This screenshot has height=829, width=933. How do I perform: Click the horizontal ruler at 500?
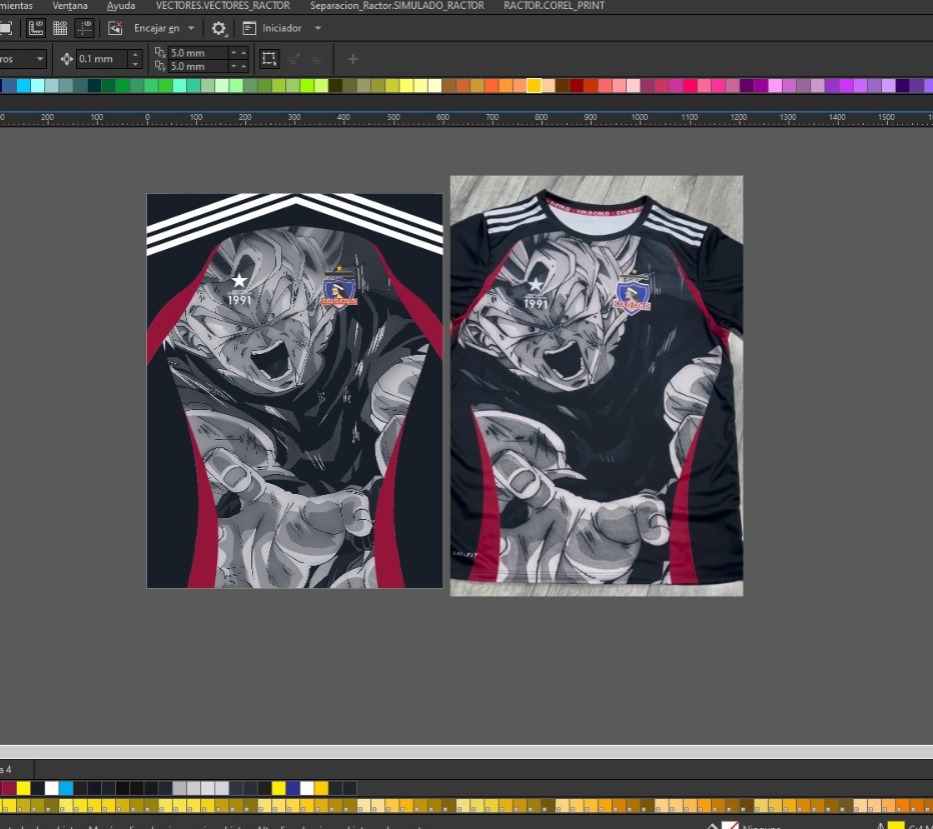[393, 117]
